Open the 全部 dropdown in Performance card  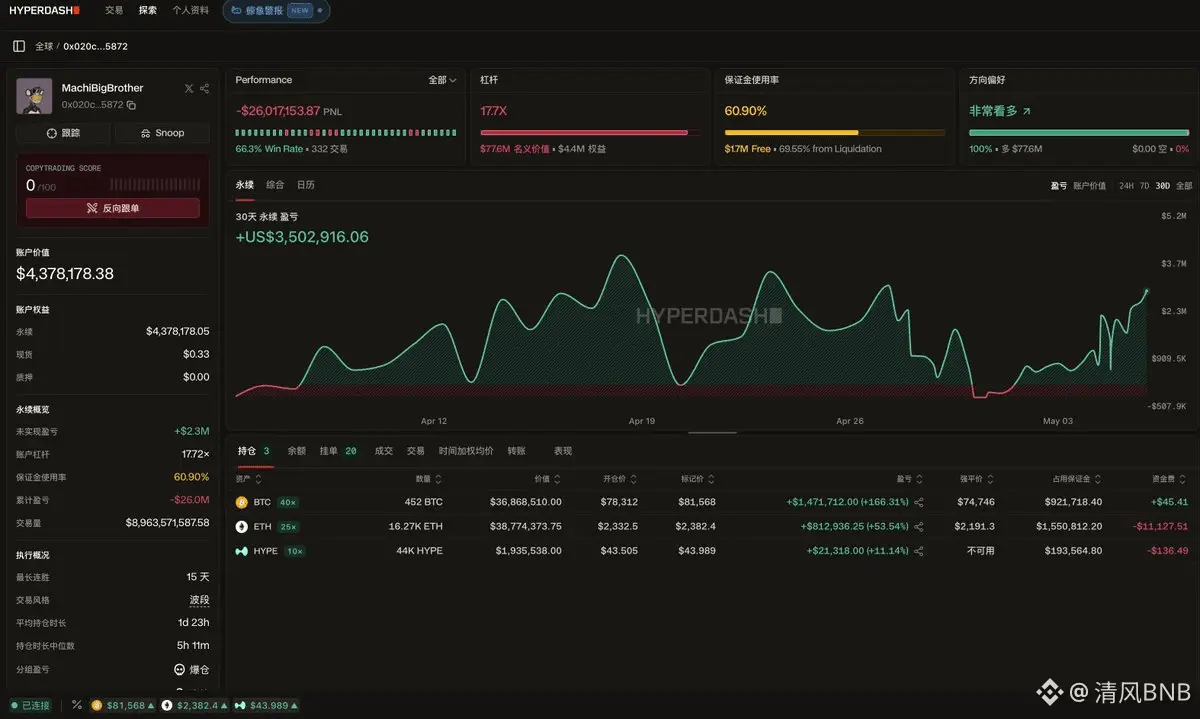[442, 80]
